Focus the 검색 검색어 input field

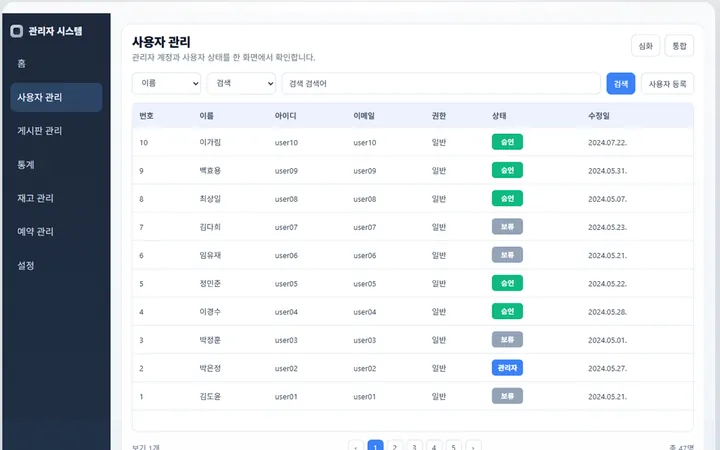click(441, 84)
